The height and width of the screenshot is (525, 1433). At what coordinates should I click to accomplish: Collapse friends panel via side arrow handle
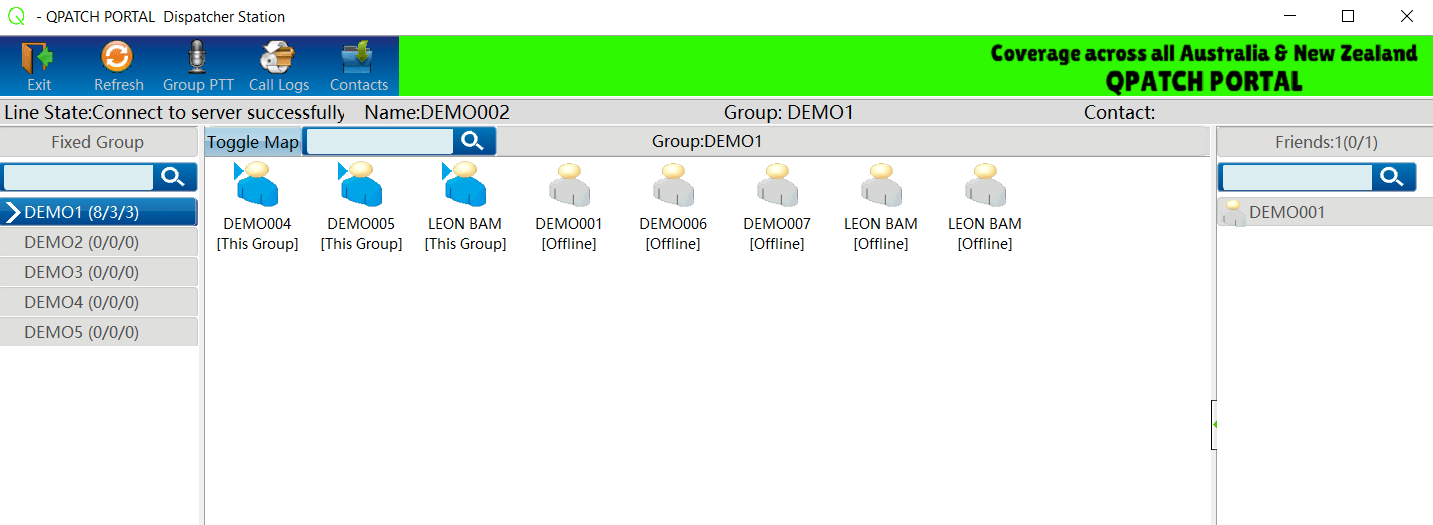point(1213,424)
